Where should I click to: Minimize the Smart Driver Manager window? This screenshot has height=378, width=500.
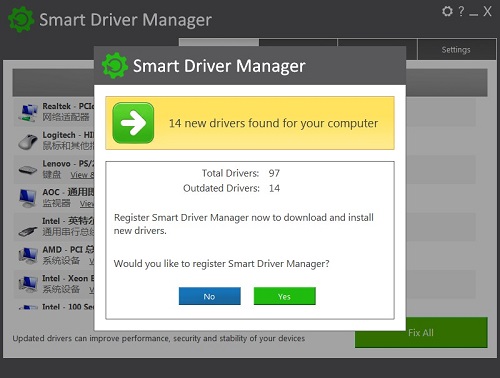point(473,14)
